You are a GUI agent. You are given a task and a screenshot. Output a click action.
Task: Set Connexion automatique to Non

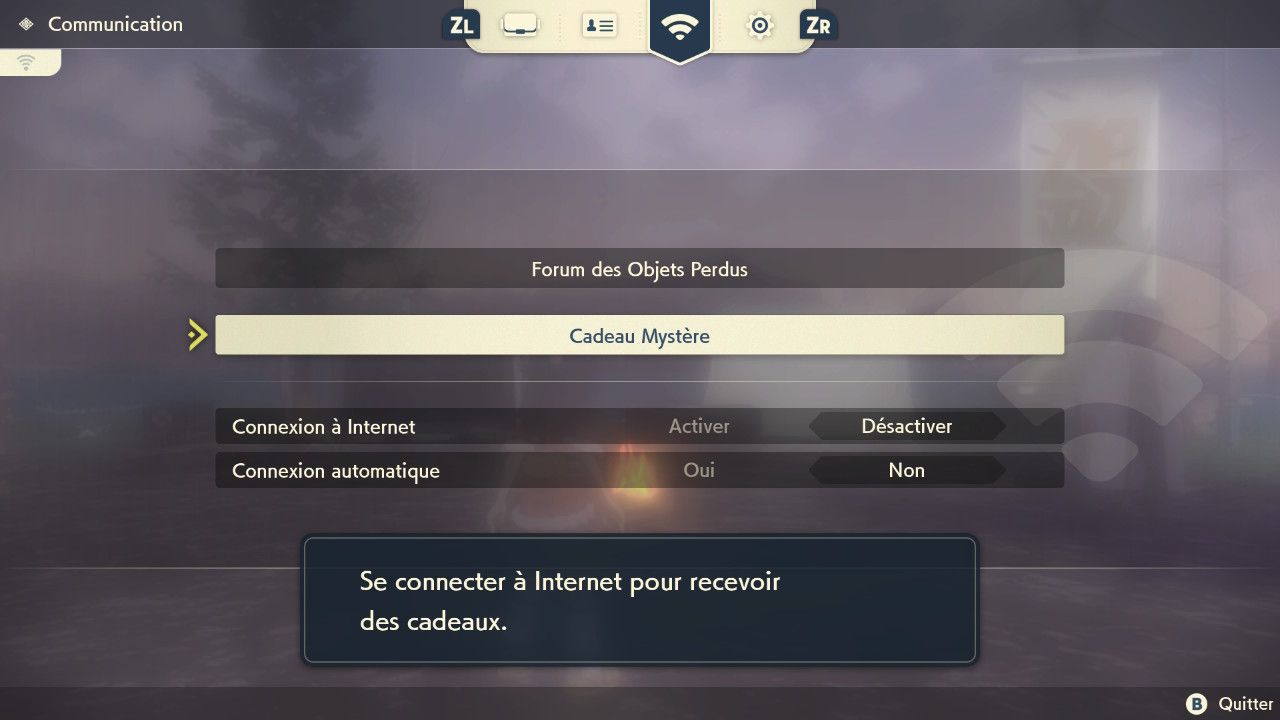click(x=907, y=470)
